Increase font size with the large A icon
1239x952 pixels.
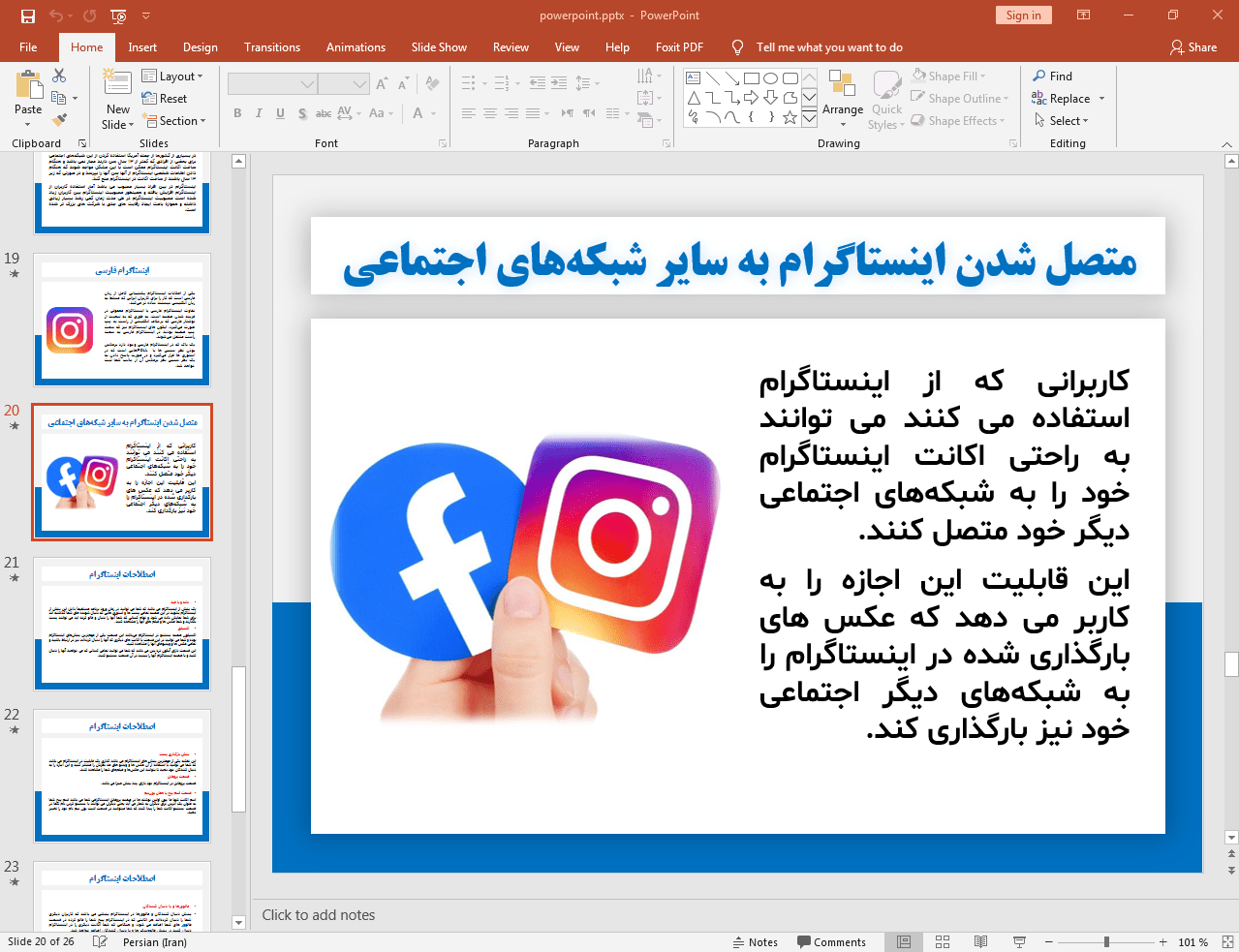(382, 84)
